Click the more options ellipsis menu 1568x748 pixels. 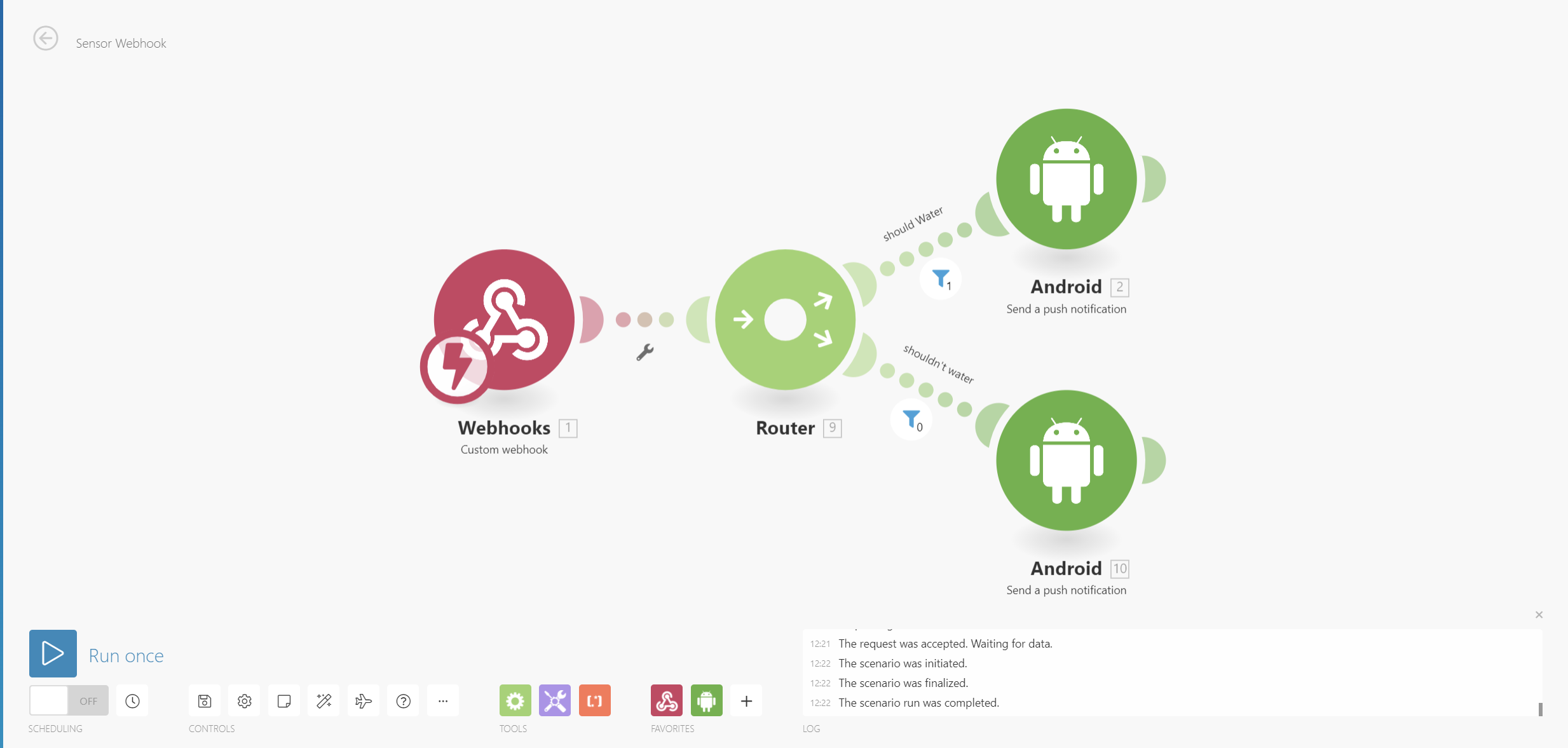443,701
